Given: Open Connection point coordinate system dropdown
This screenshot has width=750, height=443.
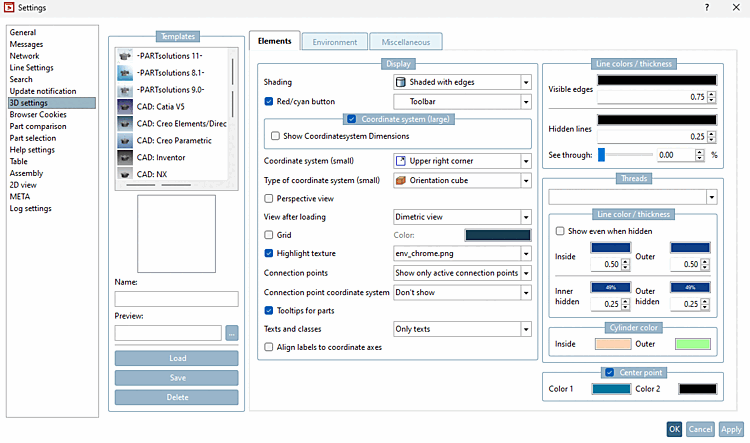Looking at the screenshot, I should tap(462, 292).
